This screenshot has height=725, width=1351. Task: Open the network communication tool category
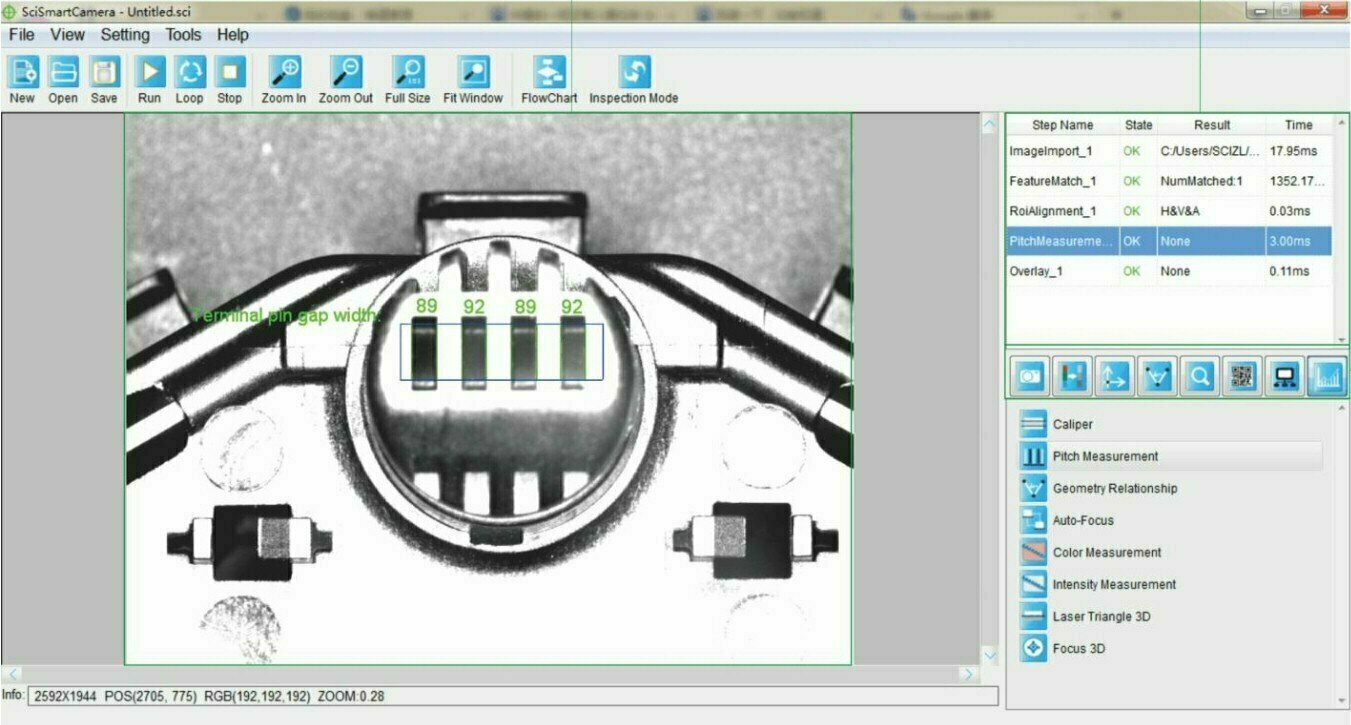[1284, 376]
